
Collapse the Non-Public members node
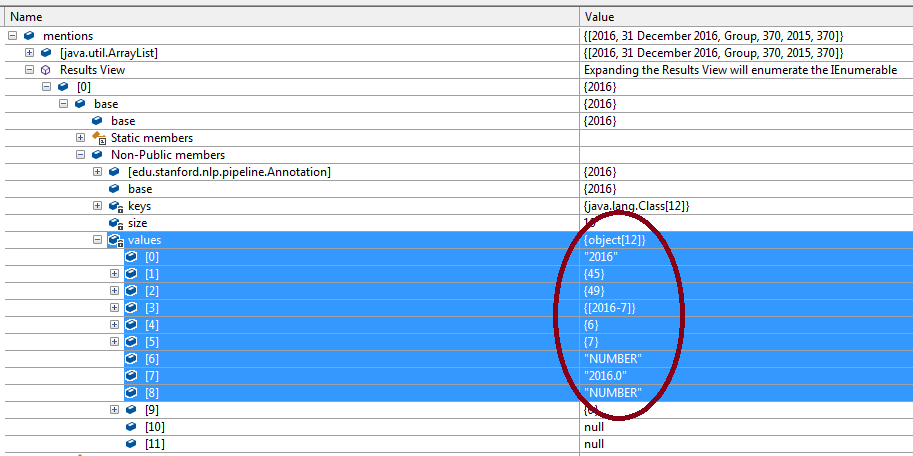click(80, 155)
